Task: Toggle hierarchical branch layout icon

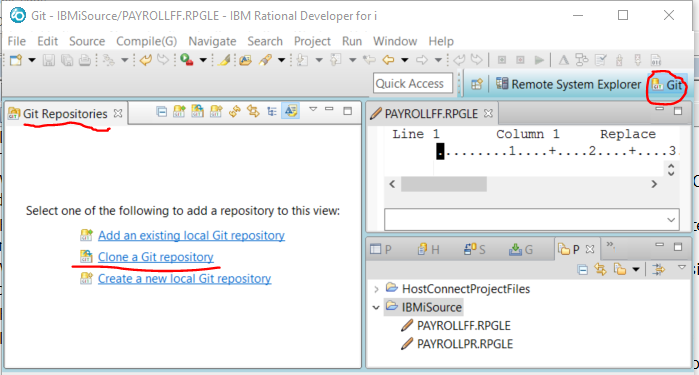Action: pyautogui.click(x=271, y=111)
